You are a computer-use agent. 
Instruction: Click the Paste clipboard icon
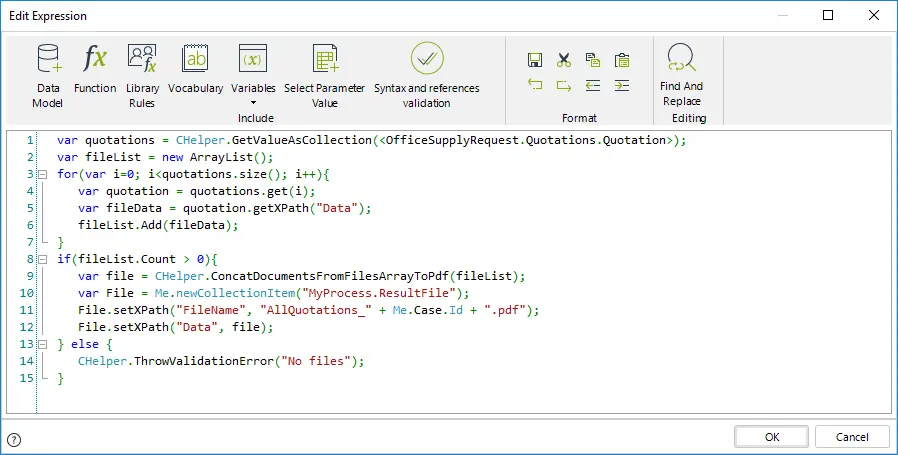tap(622, 60)
